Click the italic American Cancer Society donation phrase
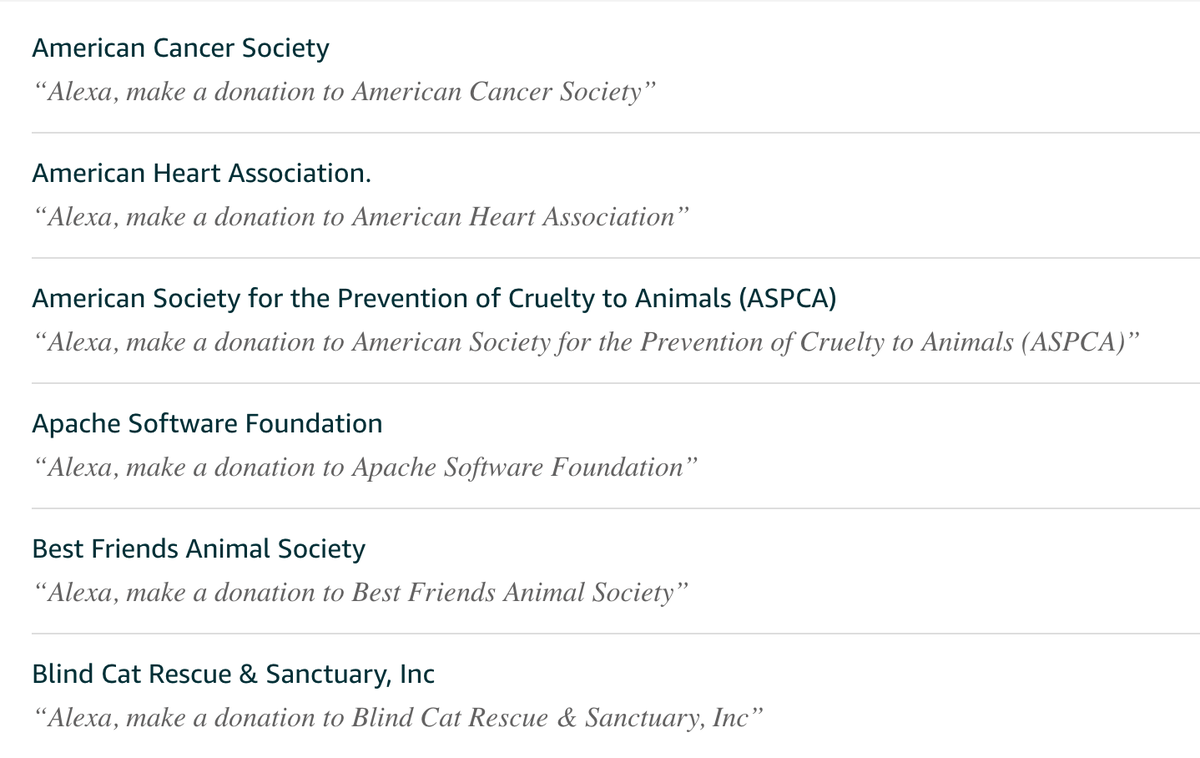This screenshot has width=1200, height=758. [x=345, y=92]
